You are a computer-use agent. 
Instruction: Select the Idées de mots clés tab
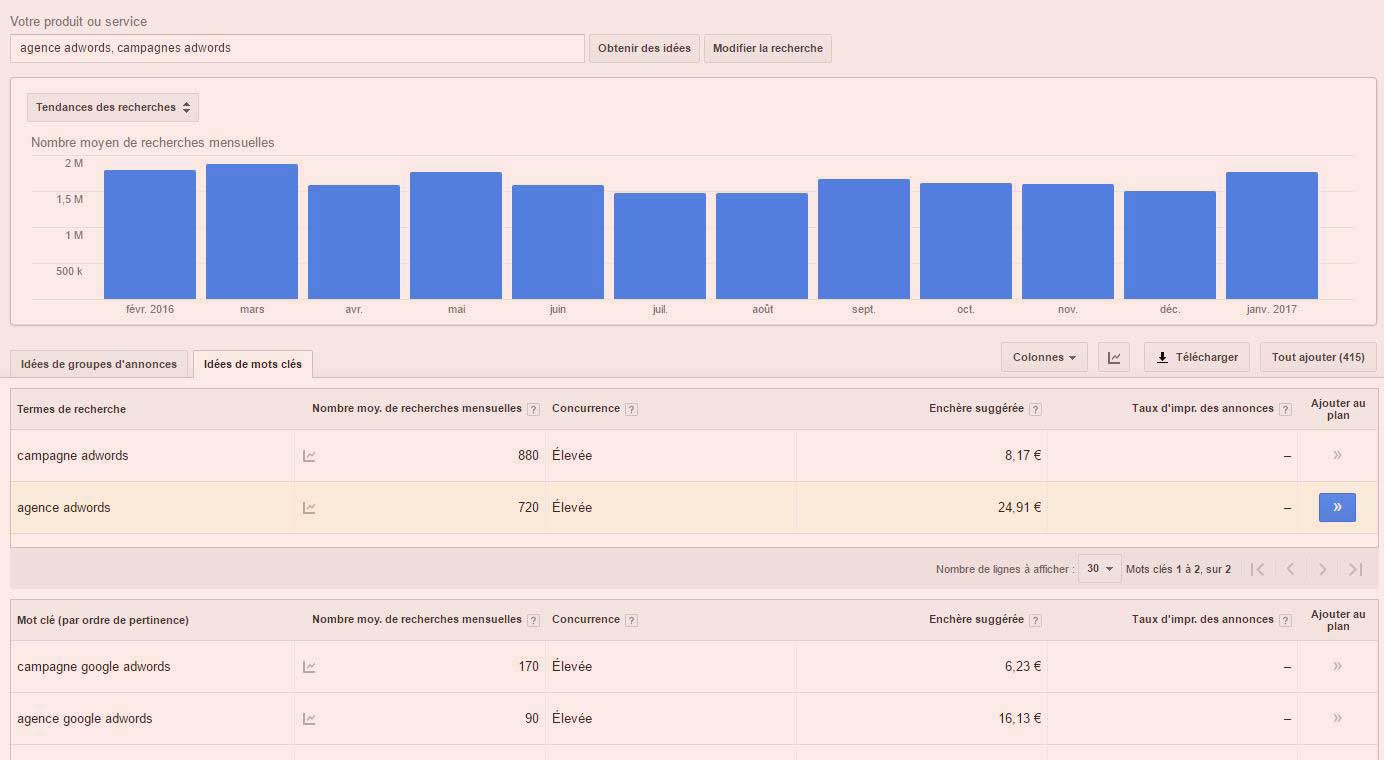(253, 364)
